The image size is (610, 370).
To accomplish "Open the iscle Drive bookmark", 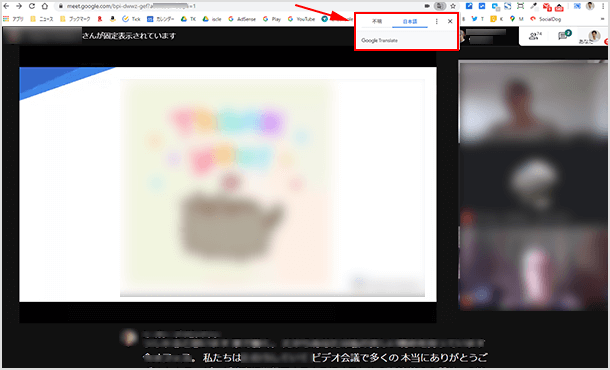I will (212, 19).
